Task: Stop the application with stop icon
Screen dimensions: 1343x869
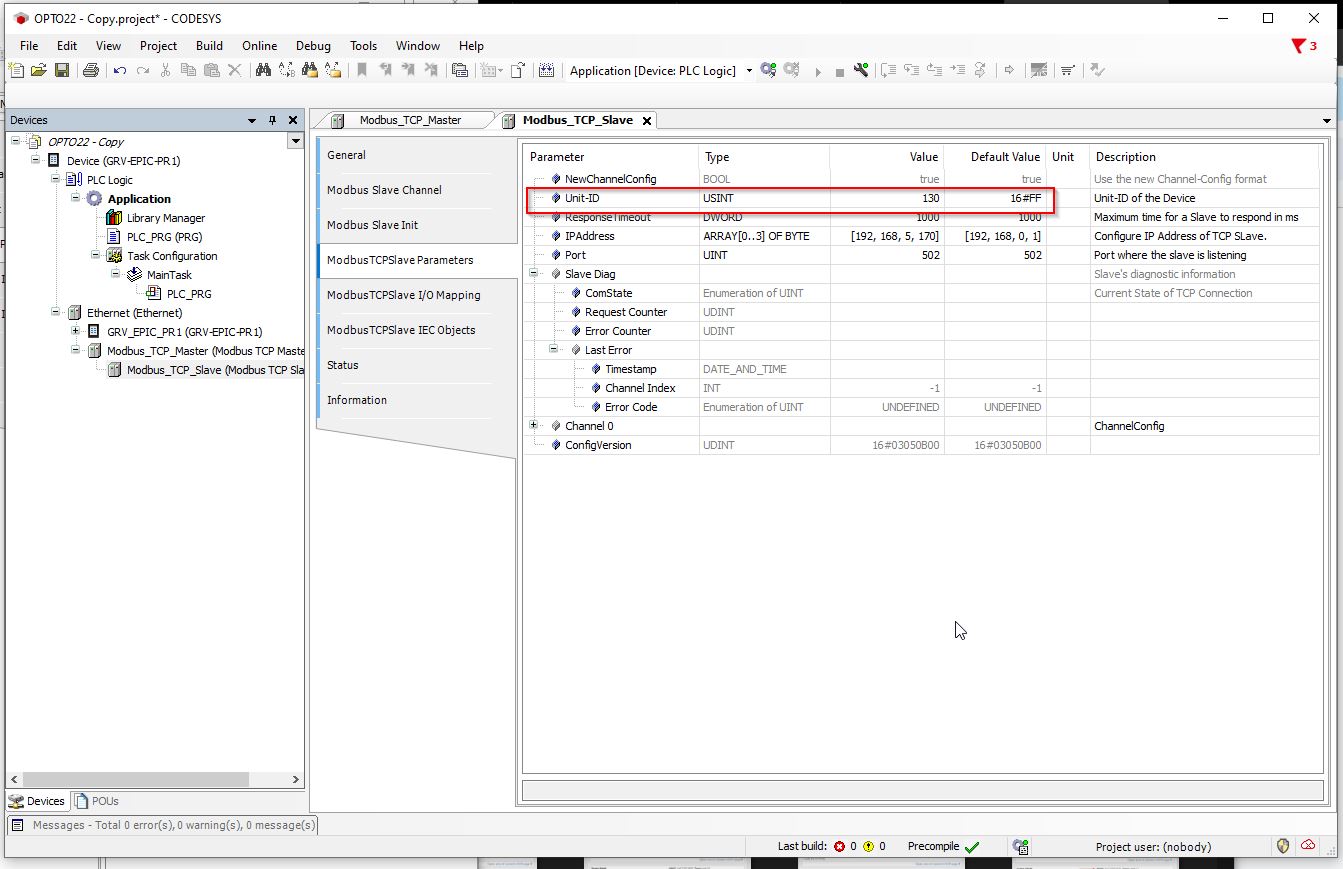Action: click(x=839, y=71)
